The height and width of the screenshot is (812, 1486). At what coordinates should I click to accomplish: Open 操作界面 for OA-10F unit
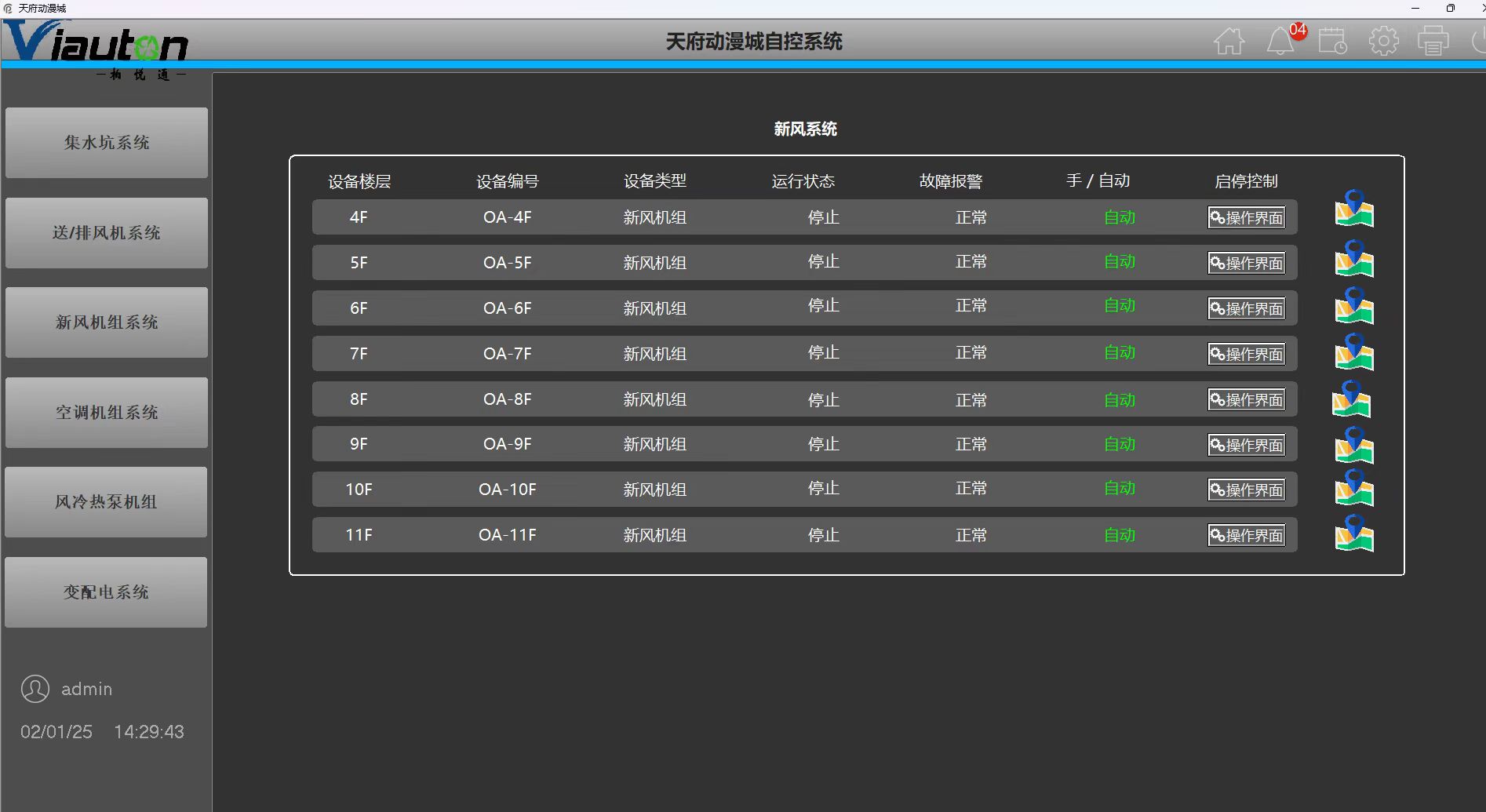tap(1247, 490)
